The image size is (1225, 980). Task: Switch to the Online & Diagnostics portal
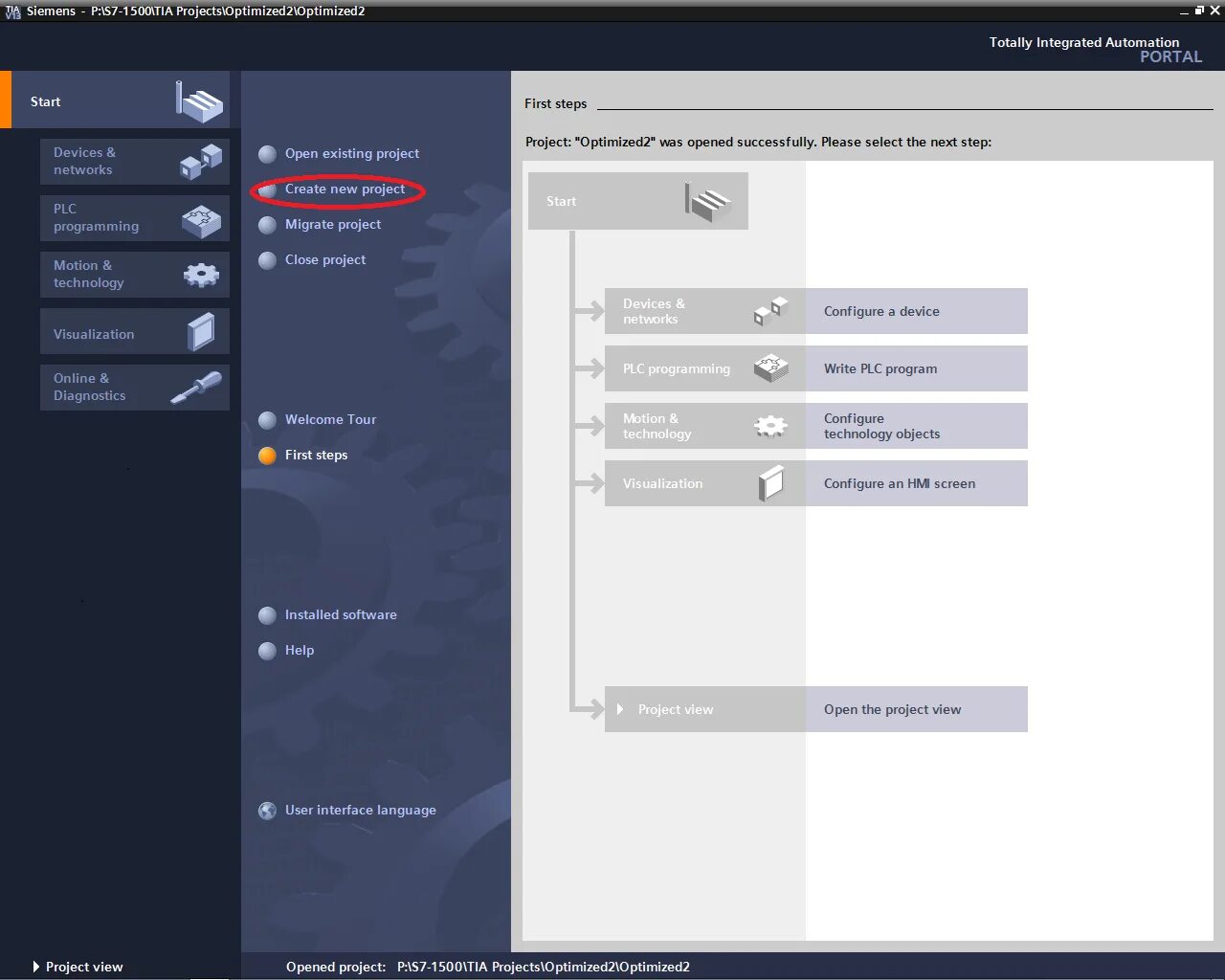click(x=135, y=388)
